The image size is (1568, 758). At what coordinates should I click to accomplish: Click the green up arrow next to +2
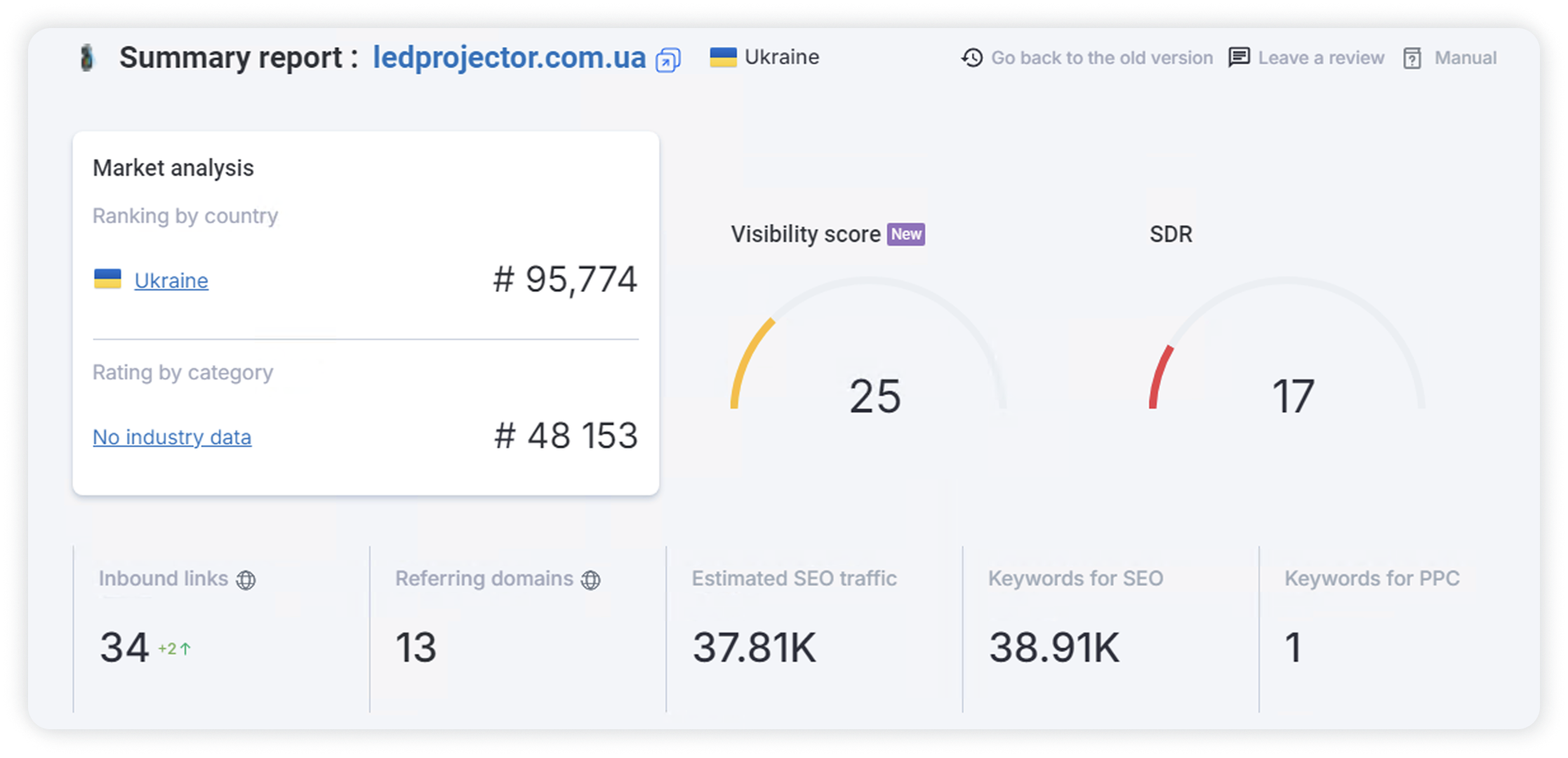[x=185, y=649]
